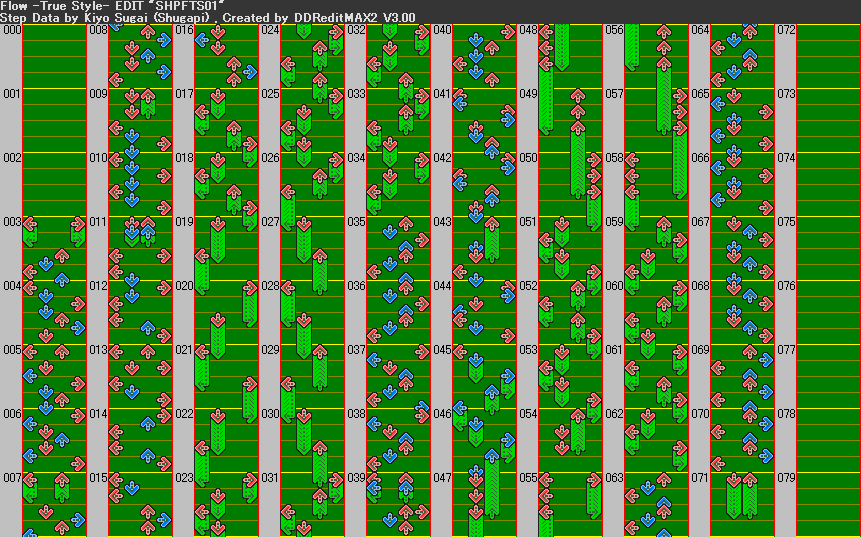Click measure number 022
This screenshot has height=537, width=861.
click(184, 414)
